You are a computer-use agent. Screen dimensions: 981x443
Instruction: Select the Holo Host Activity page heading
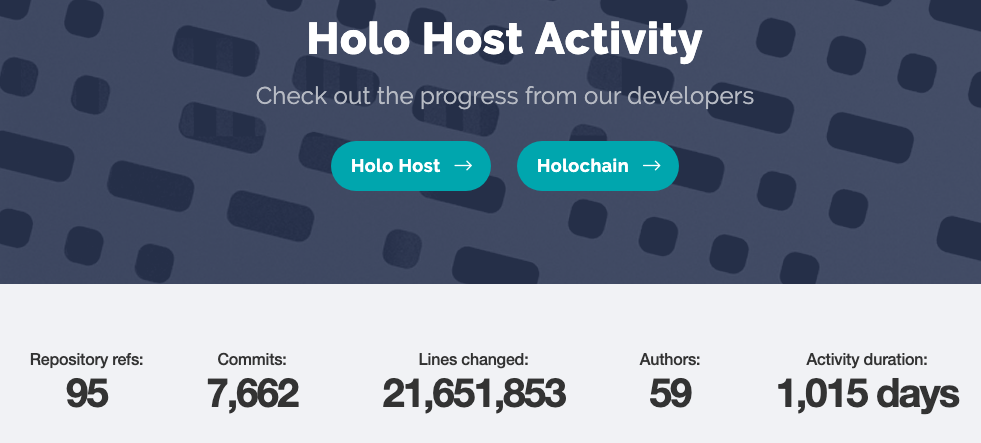point(504,39)
